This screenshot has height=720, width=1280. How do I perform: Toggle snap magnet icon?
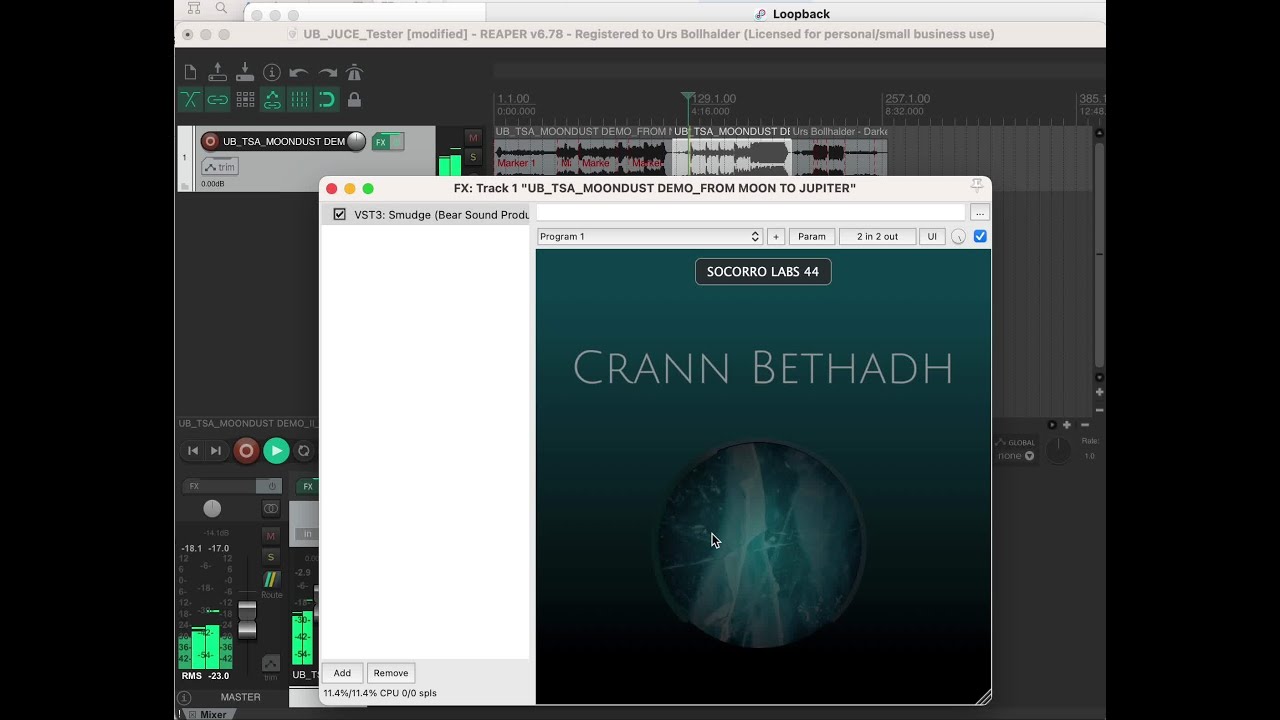coord(327,100)
